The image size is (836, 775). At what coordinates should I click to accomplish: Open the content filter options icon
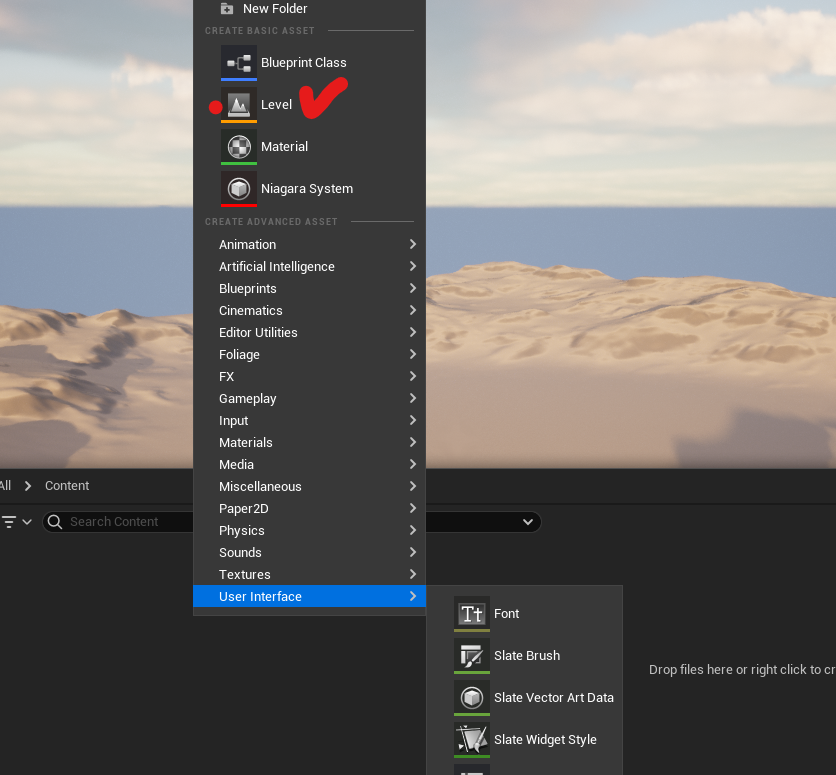9,522
